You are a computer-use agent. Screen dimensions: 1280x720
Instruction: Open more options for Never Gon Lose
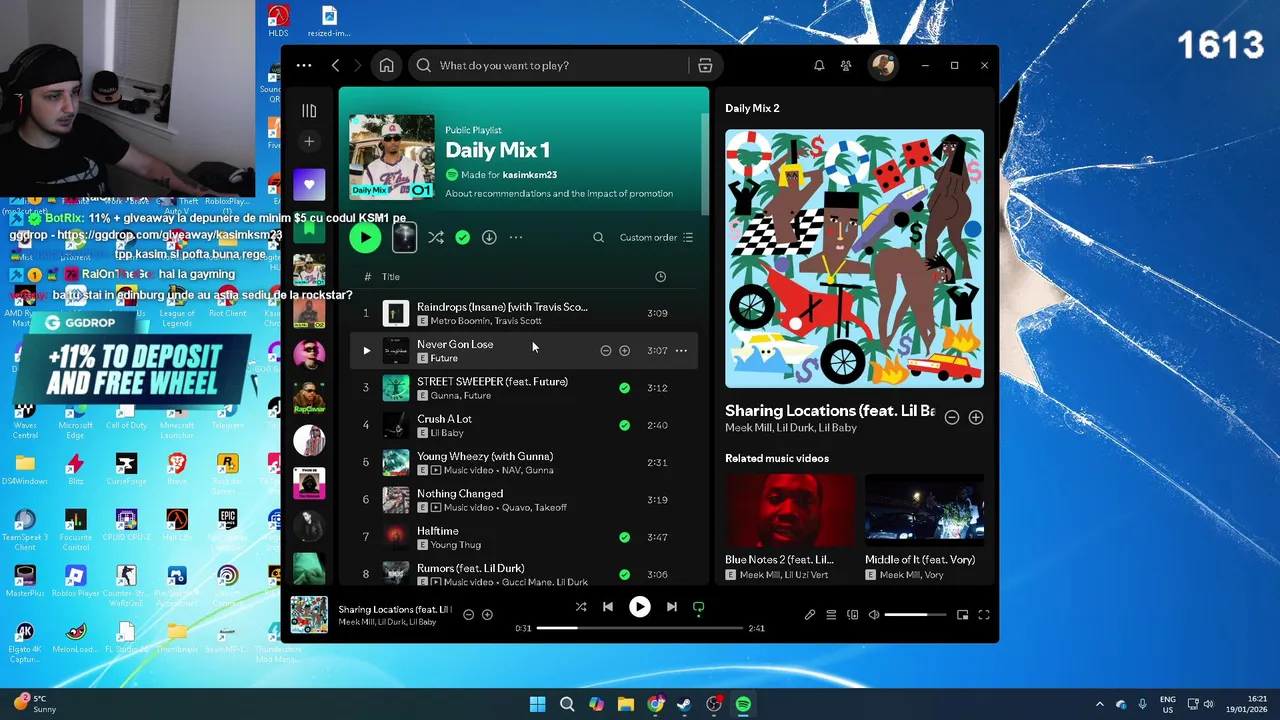pyautogui.click(x=681, y=351)
